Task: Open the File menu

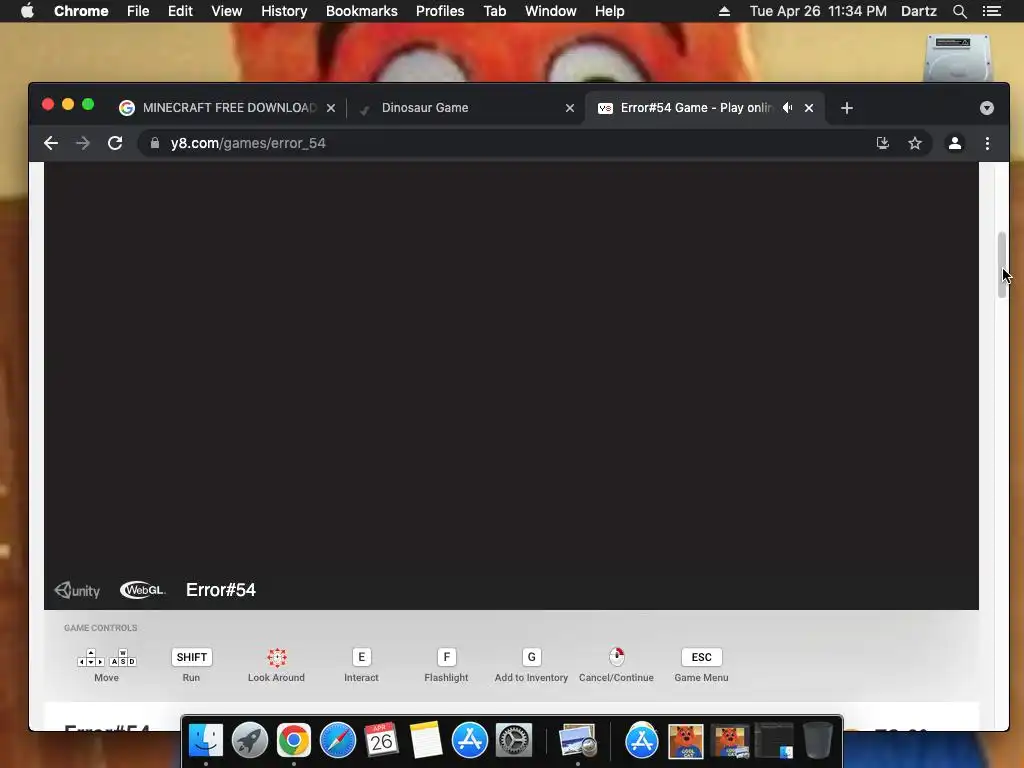Action: pos(138,11)
